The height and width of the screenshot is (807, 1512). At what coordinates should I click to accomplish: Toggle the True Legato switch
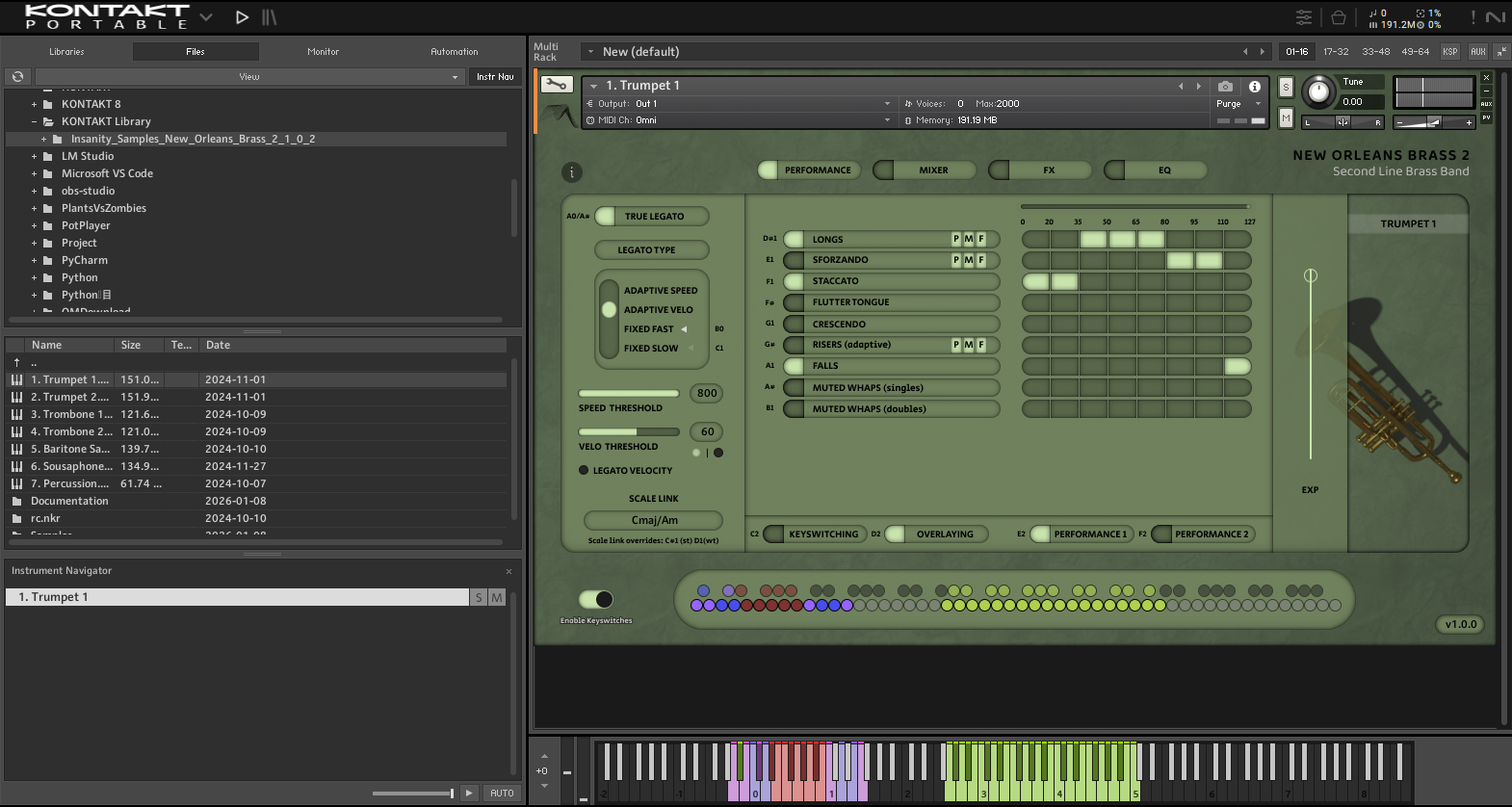click(606, 217)
